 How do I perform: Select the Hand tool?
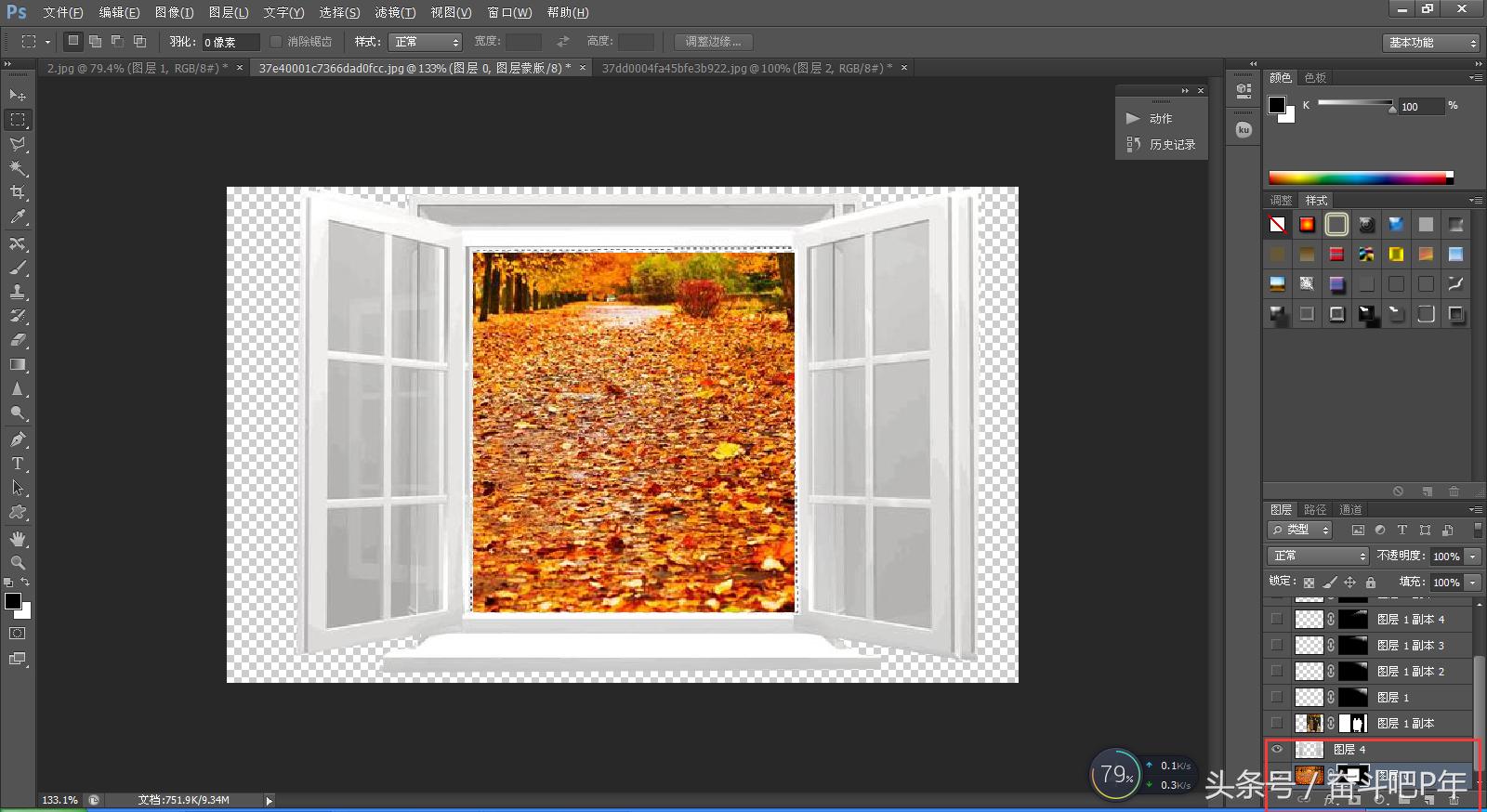coord(18,539)
